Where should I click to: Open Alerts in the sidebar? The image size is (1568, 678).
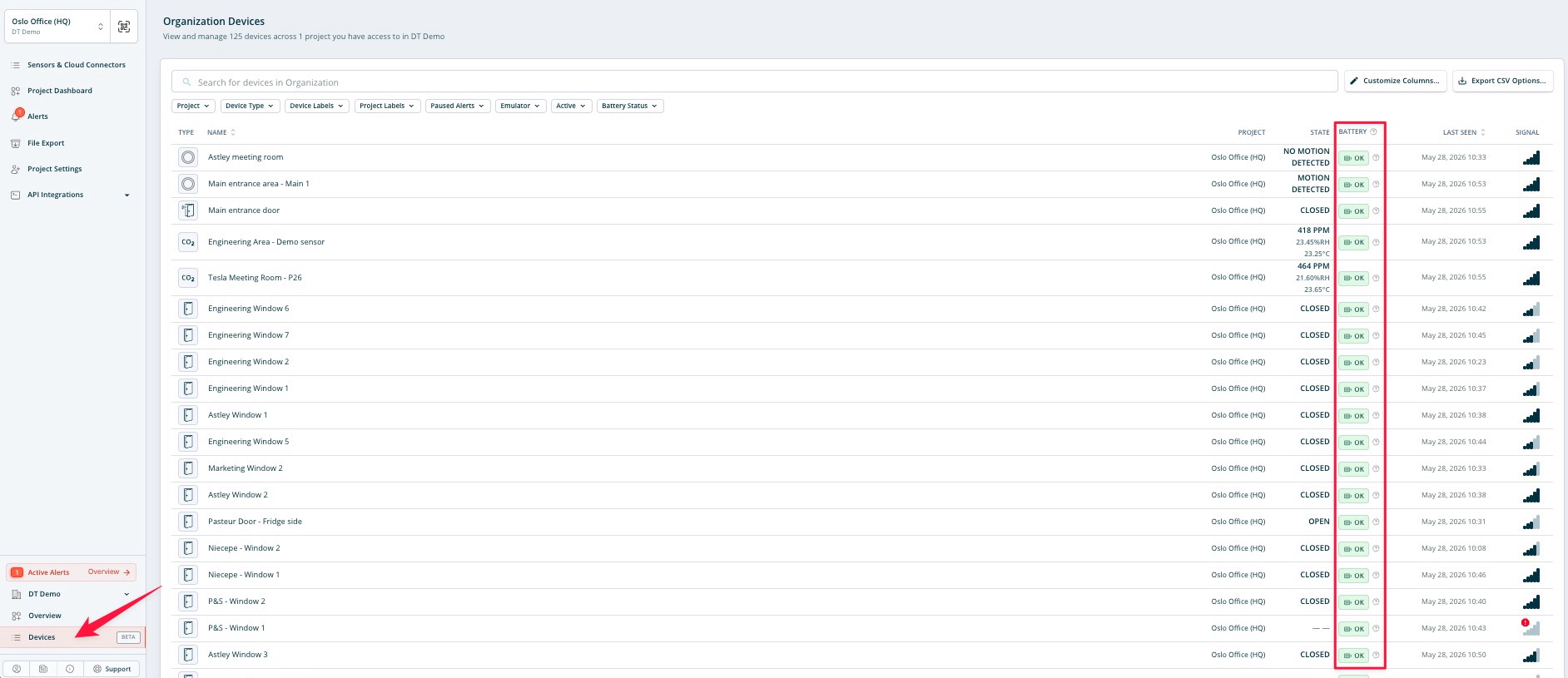tap(37, 116)
